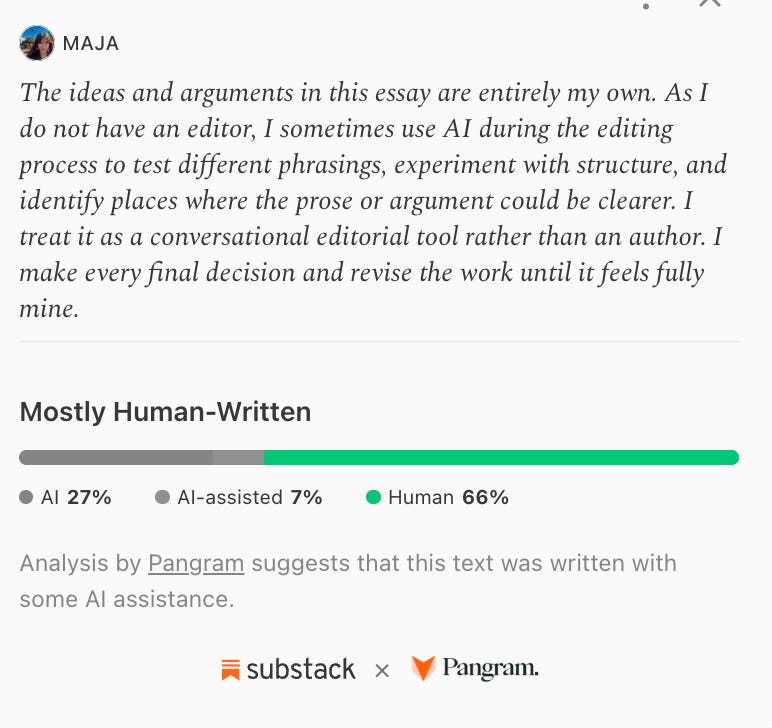This screenshot has width=772, height=728.
Task: Follow the underlined Pangram link
Action: (x=196, y=564)
